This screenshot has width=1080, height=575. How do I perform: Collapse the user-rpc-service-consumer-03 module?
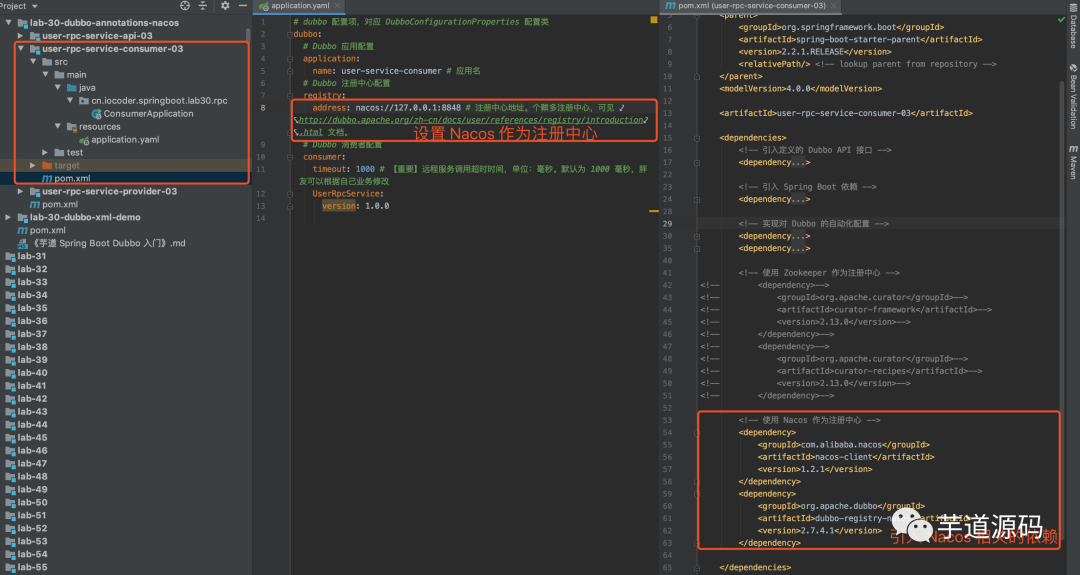(21, 49)
